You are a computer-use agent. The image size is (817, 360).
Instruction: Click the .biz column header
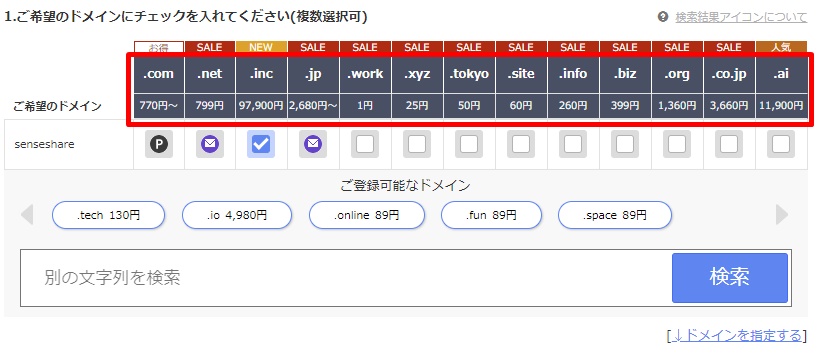pyautogui.click(x=625, y=74)
